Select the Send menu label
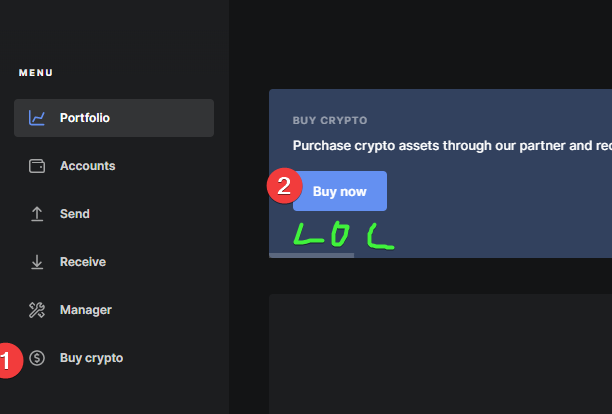Screen dimensions: 612x414 pos(75,214)
